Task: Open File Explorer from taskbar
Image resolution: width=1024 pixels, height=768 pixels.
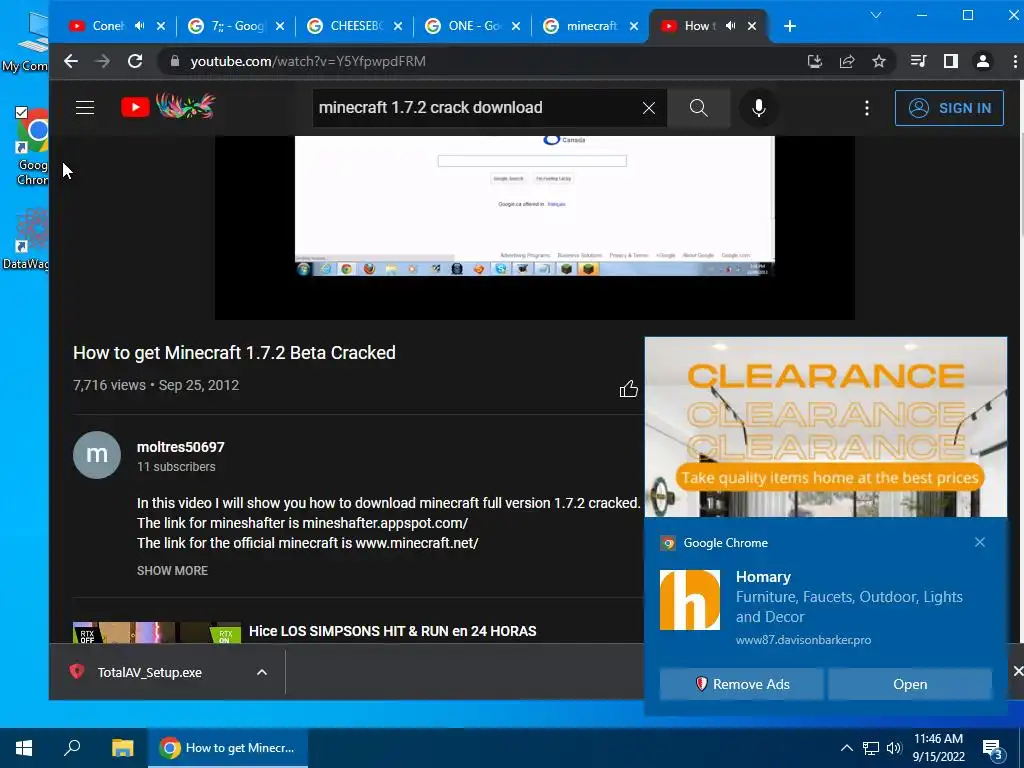Action: [x=122, y=748]
